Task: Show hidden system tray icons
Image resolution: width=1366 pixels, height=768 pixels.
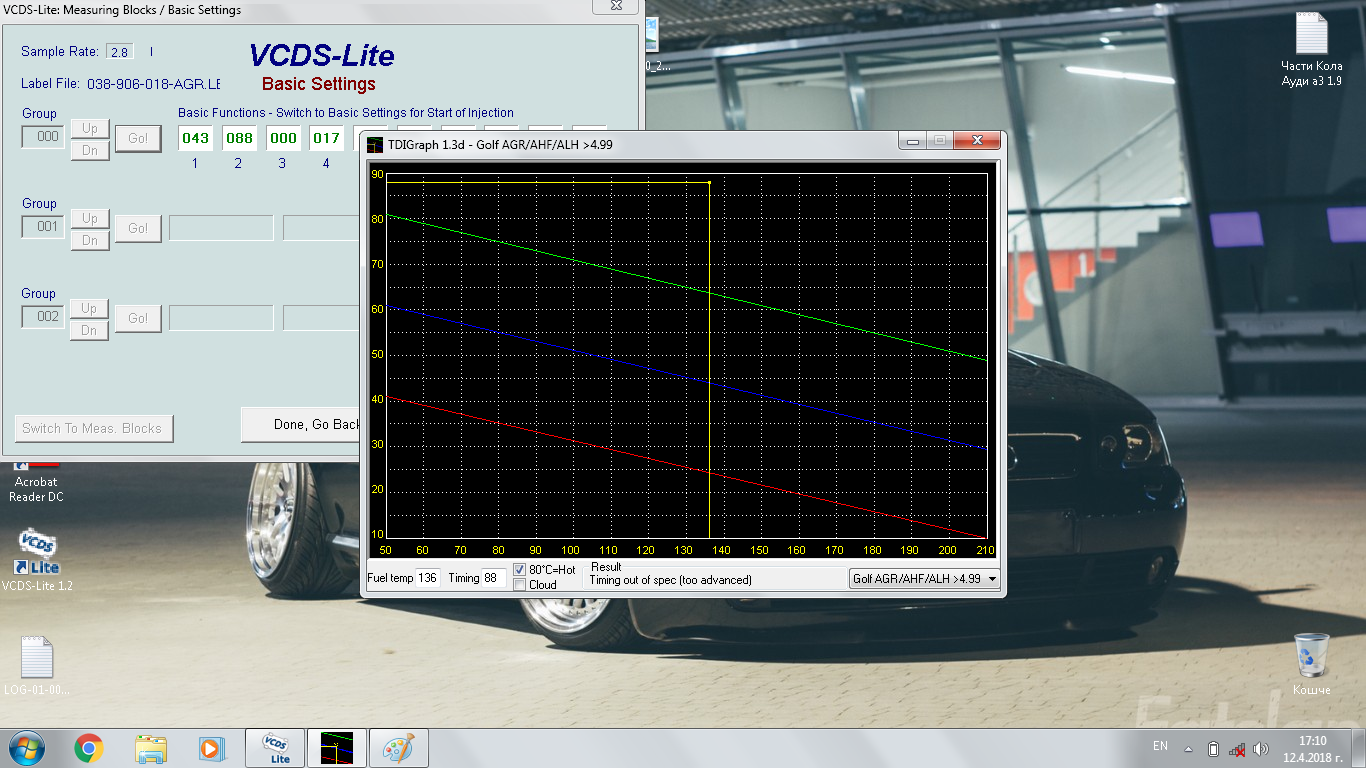Action: pyautogui.click(x=1189, y=749)
